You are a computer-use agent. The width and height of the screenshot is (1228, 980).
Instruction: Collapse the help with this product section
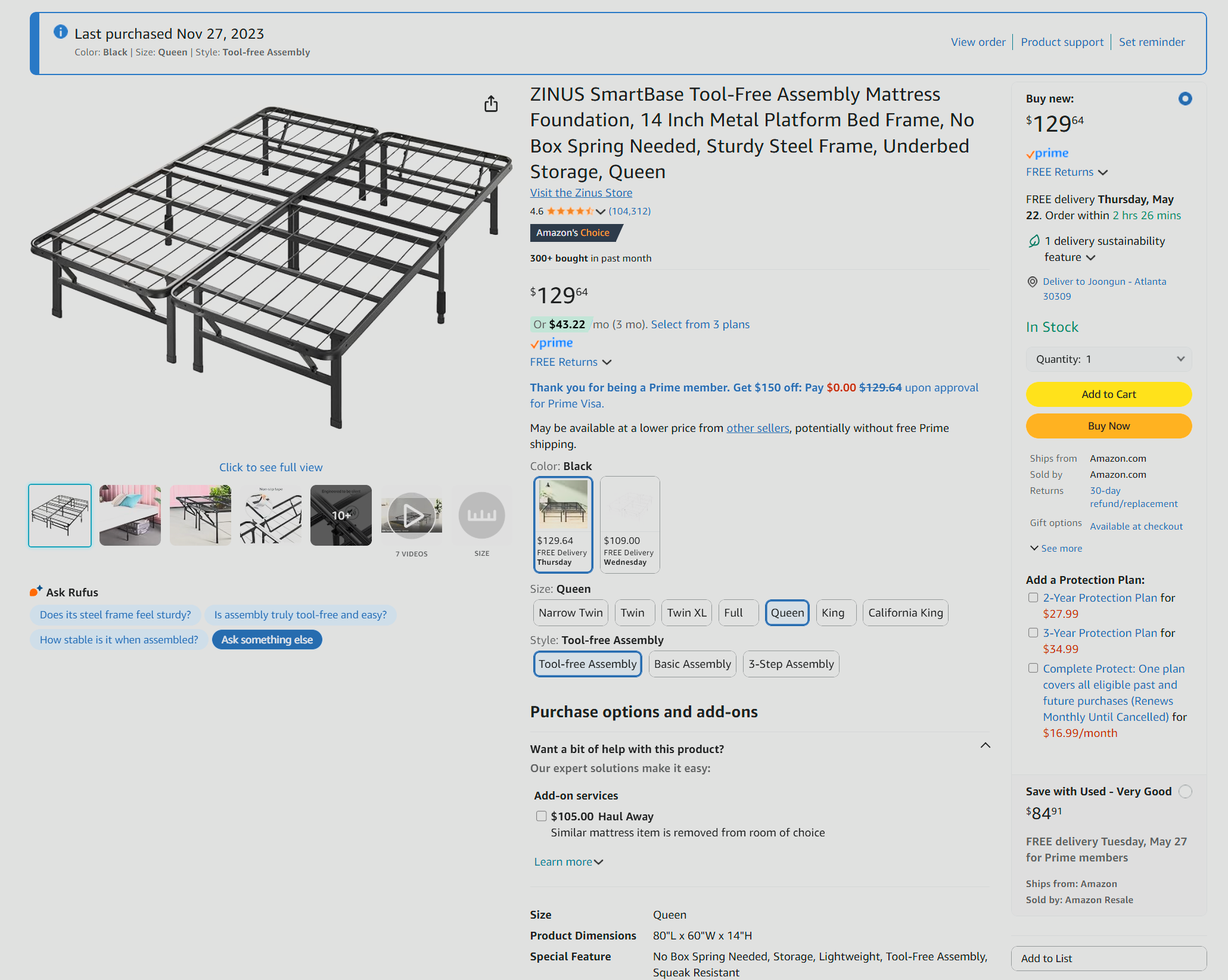click(985, 746)
